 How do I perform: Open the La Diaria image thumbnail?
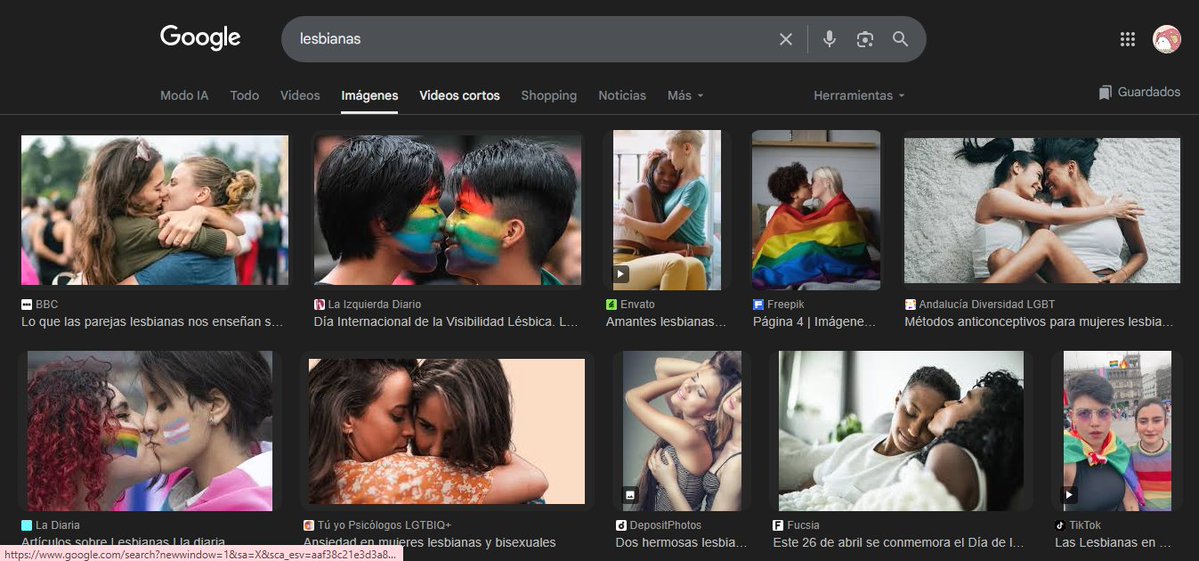click(x=150, y=431)
